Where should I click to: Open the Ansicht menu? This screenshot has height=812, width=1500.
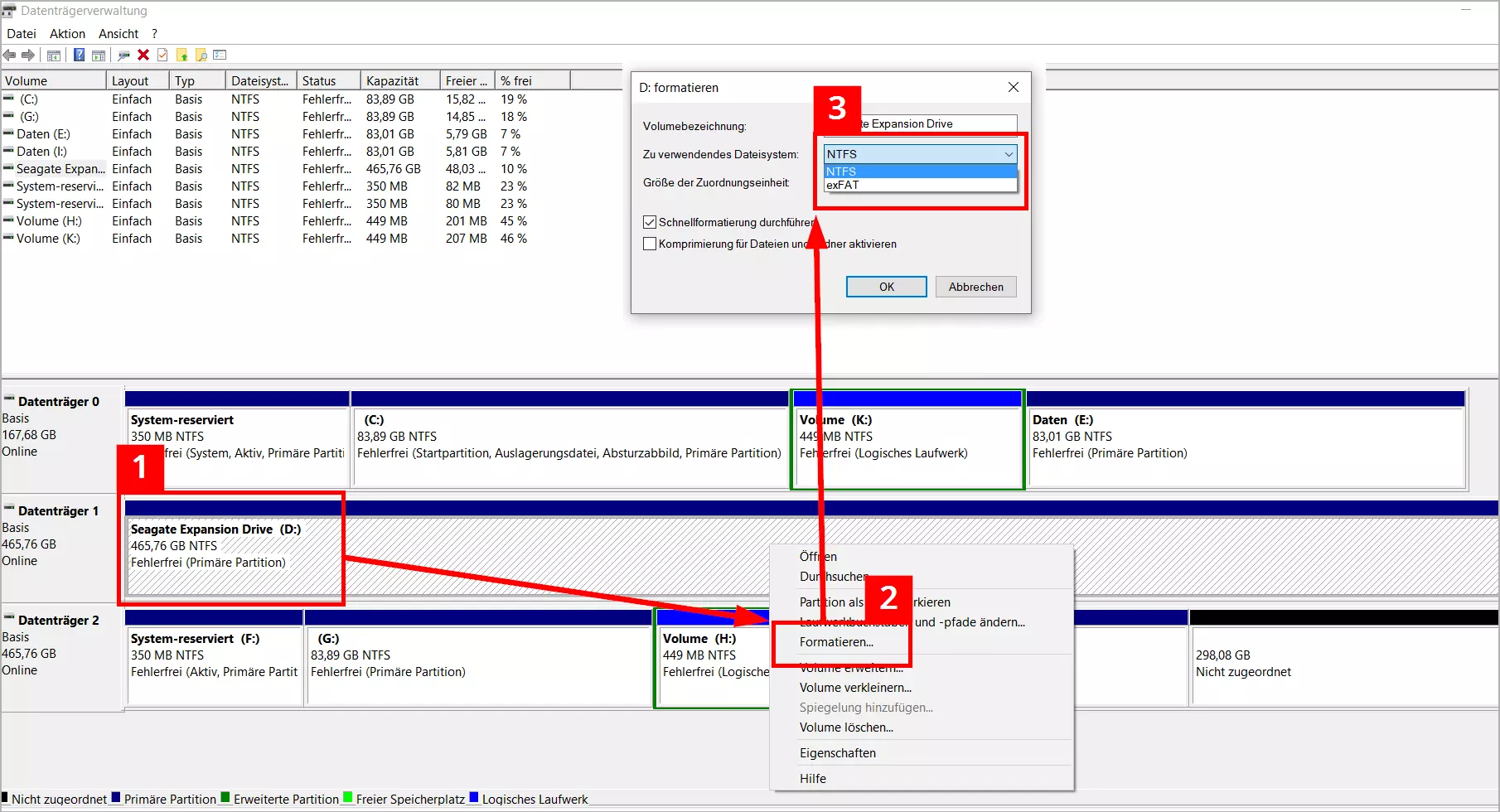119,34
